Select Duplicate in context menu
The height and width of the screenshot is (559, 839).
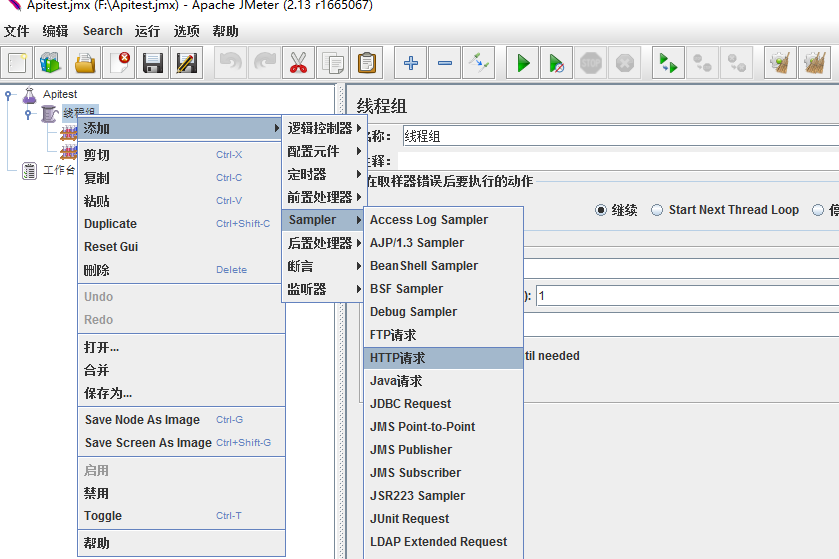[181, 224]
